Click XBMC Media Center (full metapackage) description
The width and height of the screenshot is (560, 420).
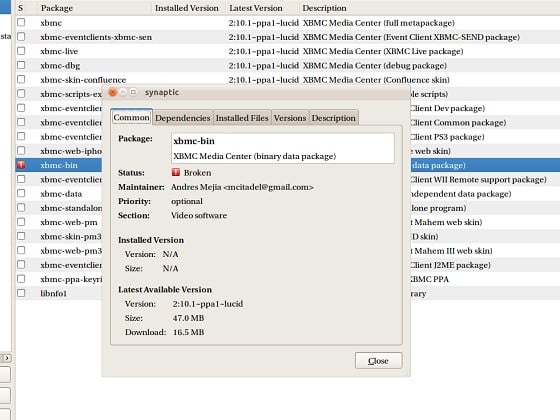(379, 23)
